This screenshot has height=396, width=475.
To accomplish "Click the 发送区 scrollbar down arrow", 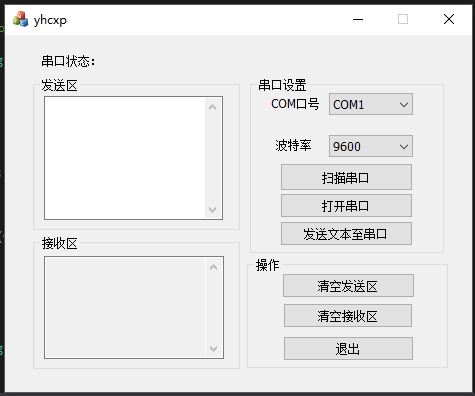I will 213,210.
